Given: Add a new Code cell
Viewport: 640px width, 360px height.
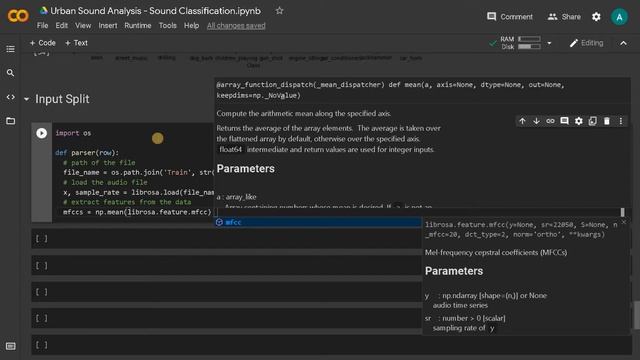Looking at the screenshot, I should coord(42,43).
